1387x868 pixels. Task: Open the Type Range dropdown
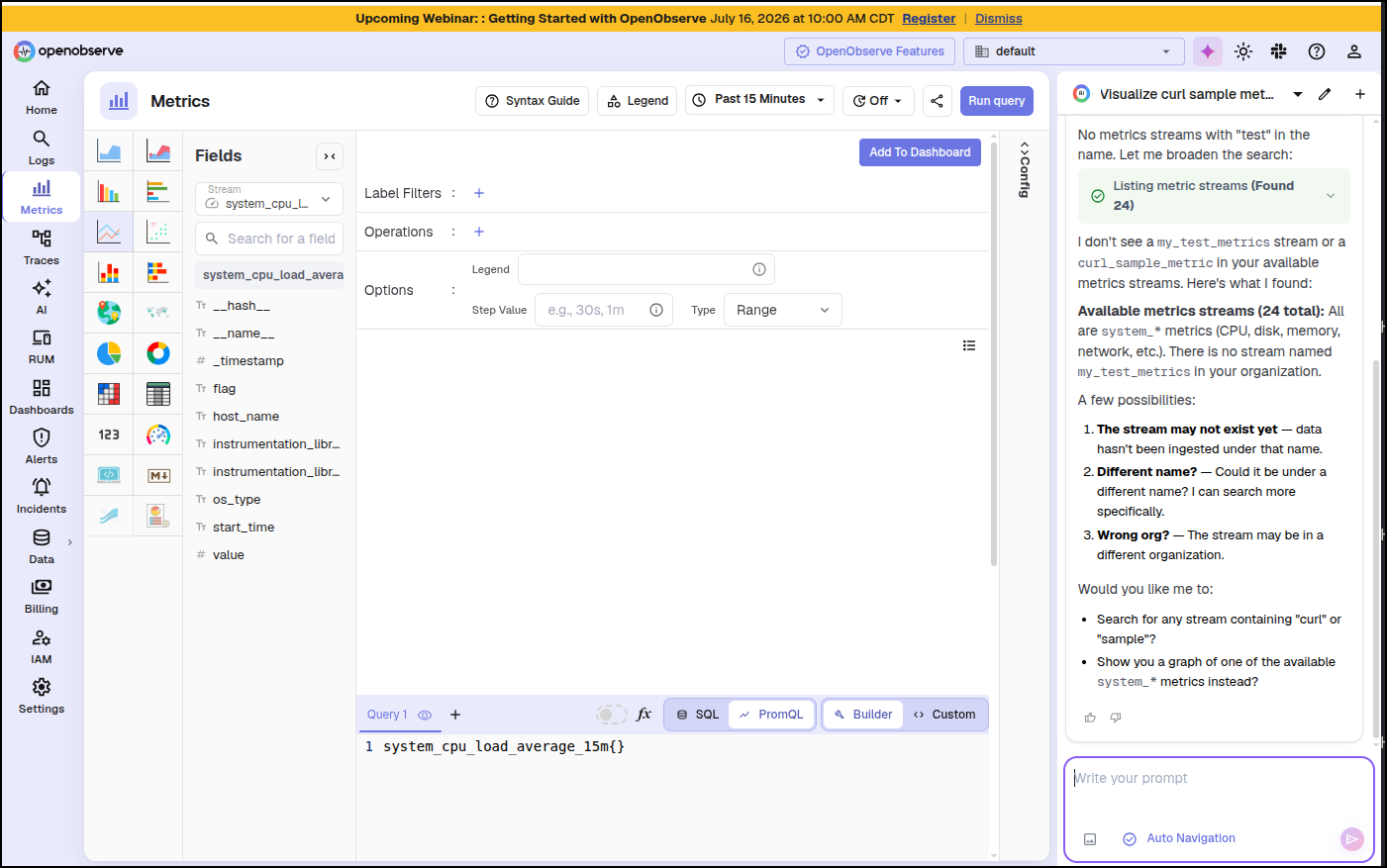783,310
